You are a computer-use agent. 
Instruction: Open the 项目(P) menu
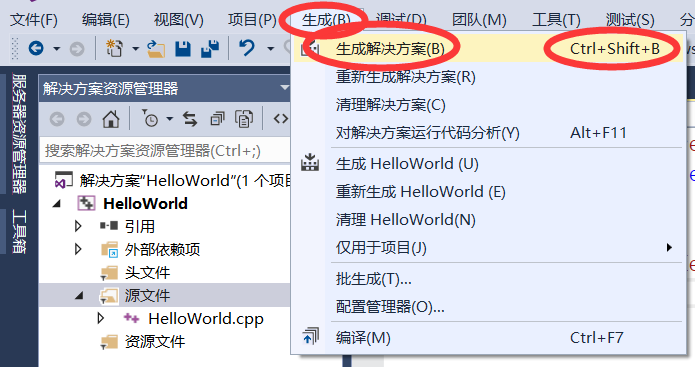(x=252, y=20)
